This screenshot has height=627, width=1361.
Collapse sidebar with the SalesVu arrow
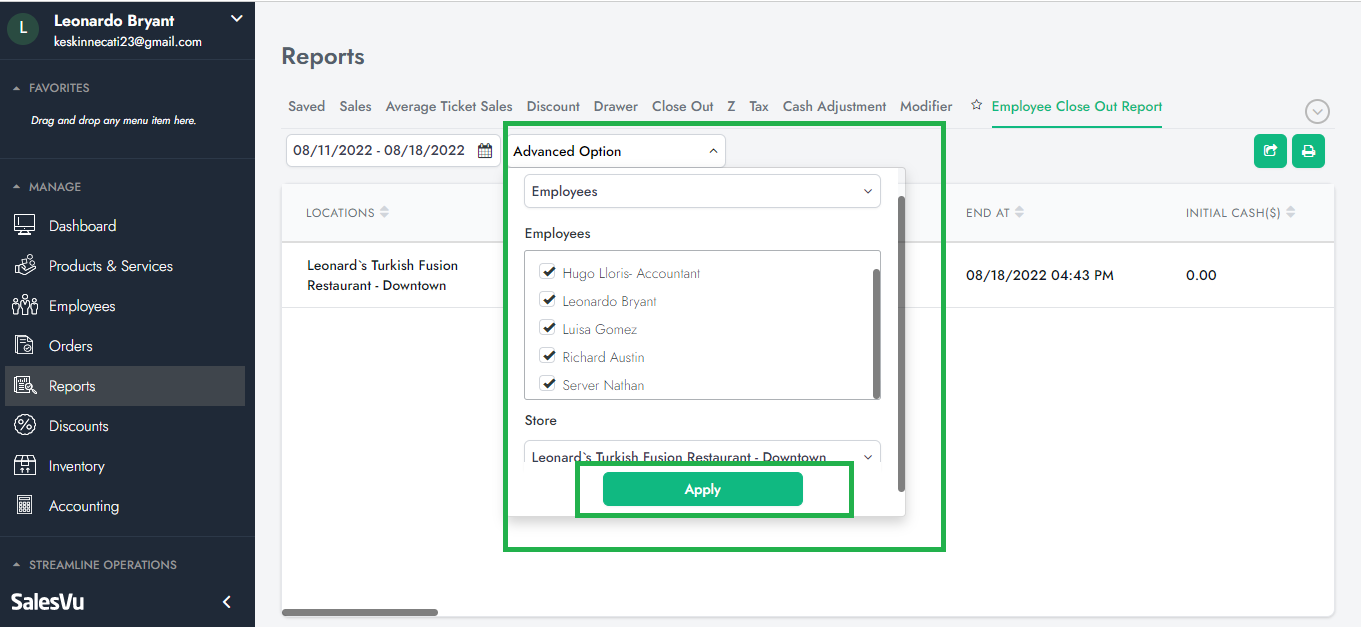[227, 602]
